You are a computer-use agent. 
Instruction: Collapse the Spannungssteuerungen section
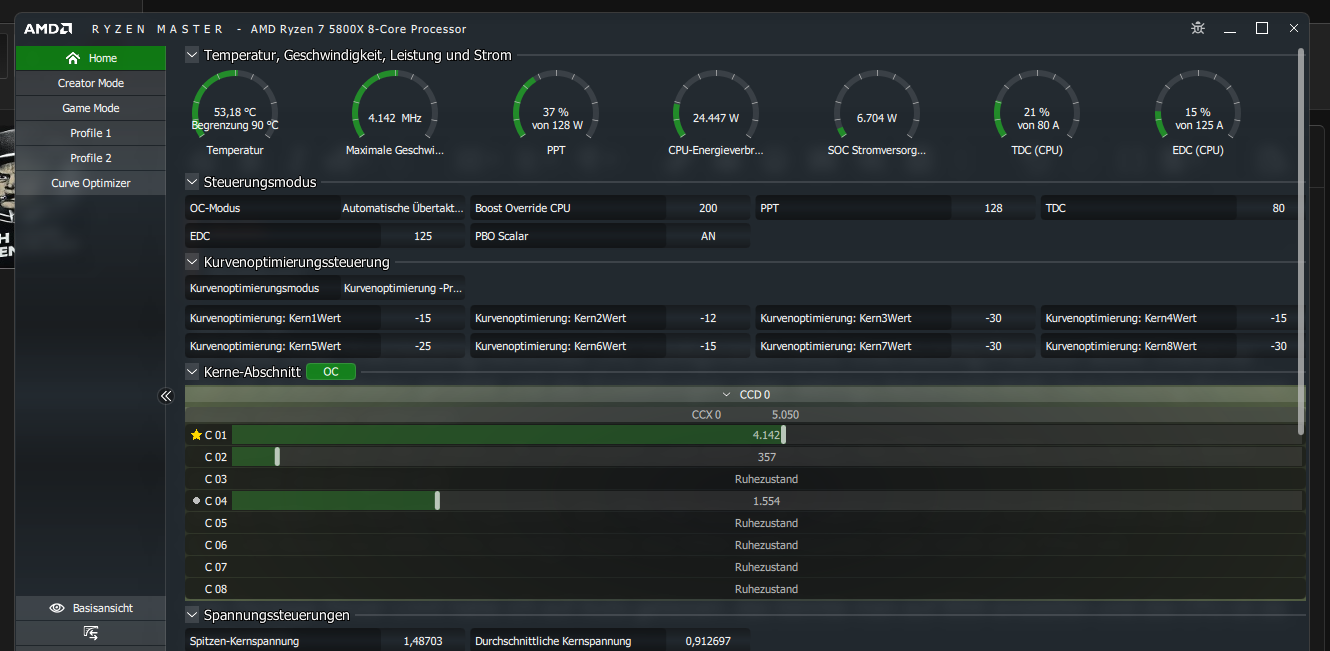tap(192, 615)
